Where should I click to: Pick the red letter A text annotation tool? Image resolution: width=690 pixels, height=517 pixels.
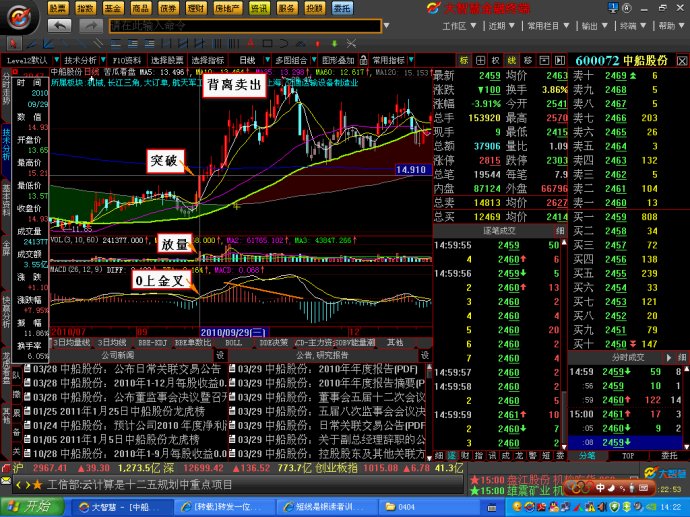[251, 43]
